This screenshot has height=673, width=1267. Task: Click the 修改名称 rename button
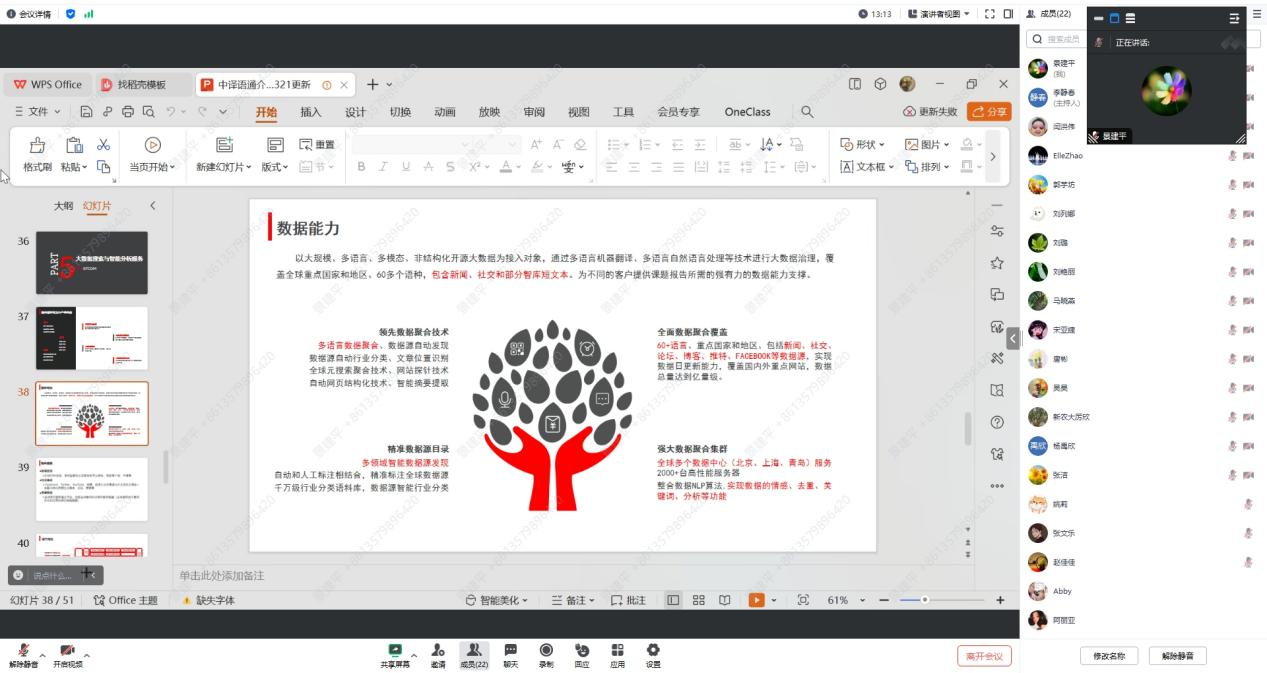pos(1109,656)
